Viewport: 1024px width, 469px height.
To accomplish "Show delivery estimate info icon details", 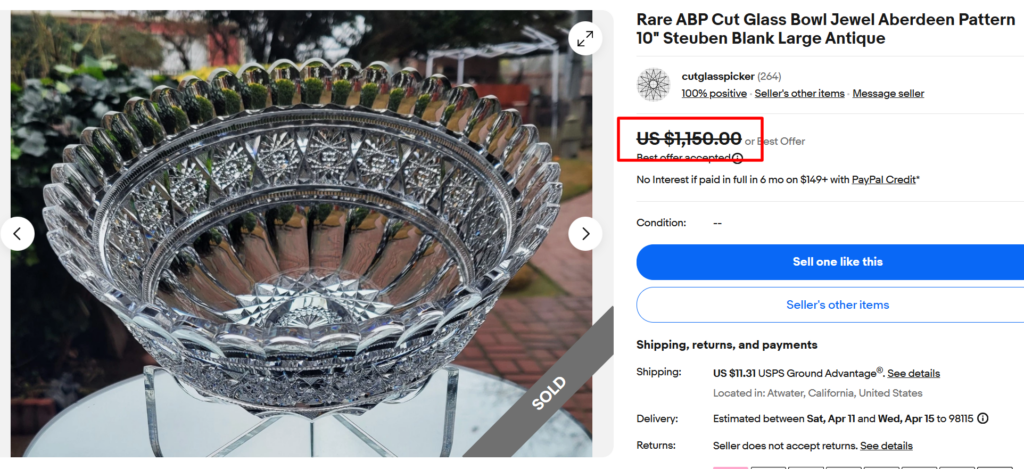I will 983,418.
